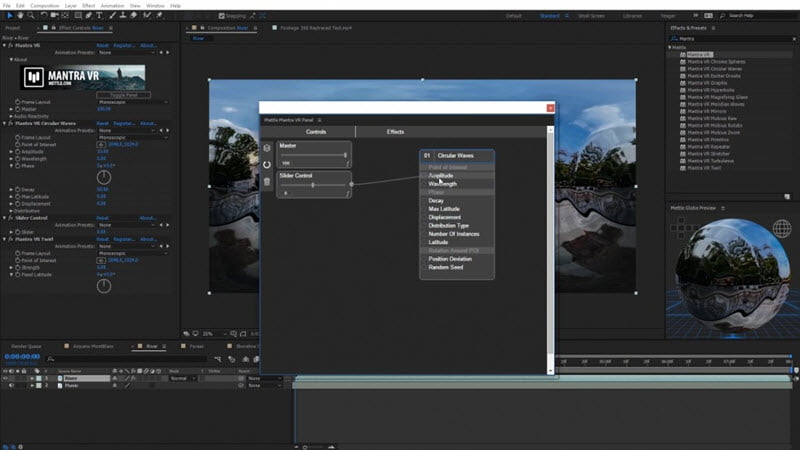Expand the Distribution group
Image resolution: width=800 pixels, height=450 pixels.
coord(11,211)
